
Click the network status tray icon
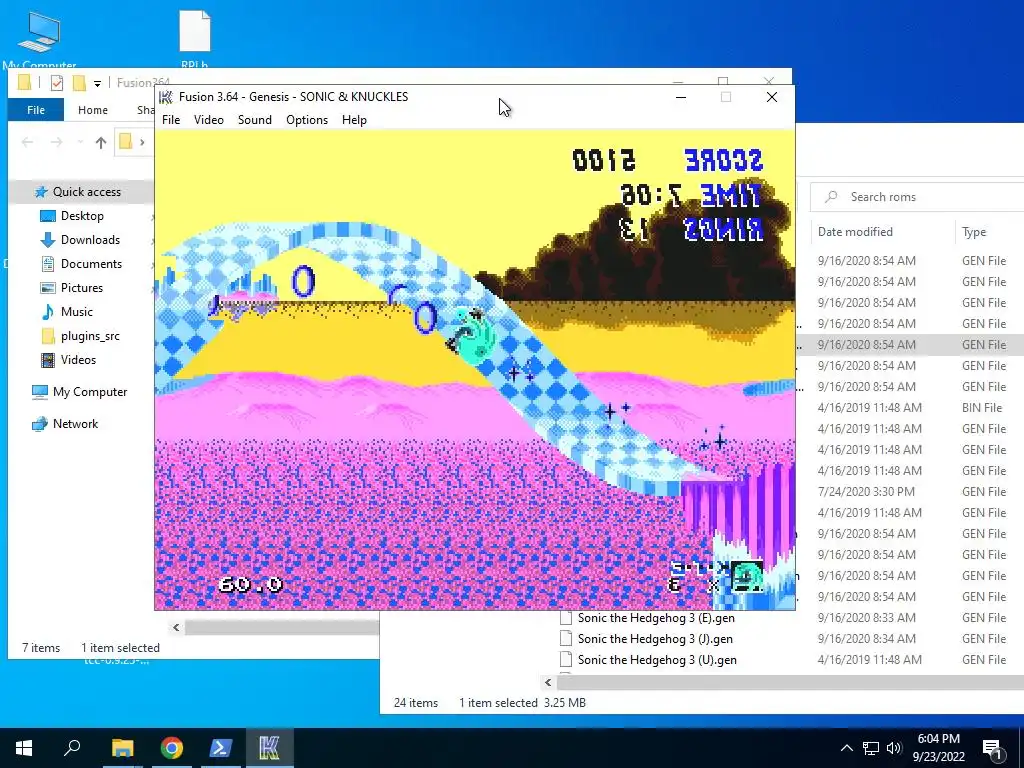[871, 748]
